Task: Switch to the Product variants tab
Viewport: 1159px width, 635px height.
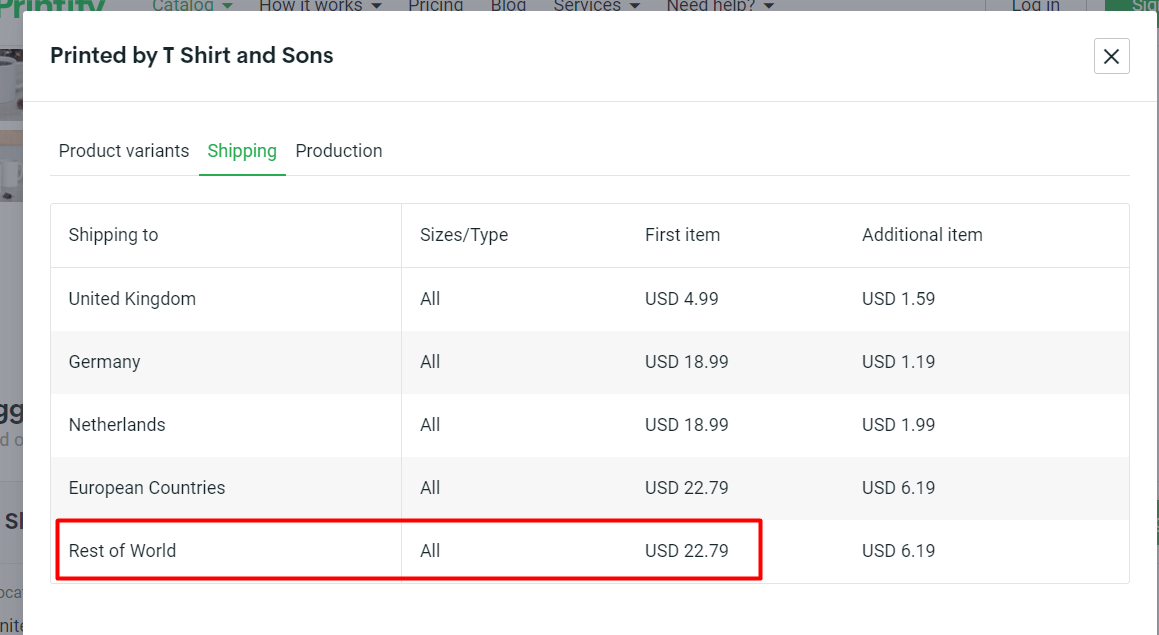Action: [123, 151]
